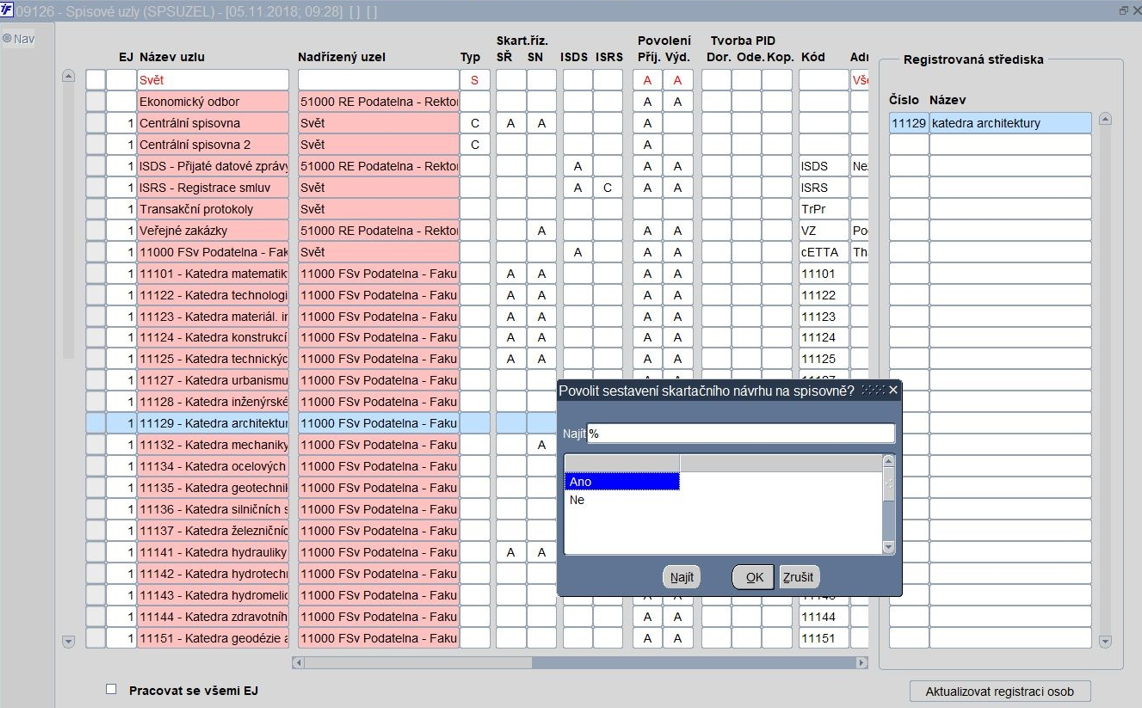Click the right arrow of the horizontal scrollbar
The width and height of the screenshot is (1142, 708).
tap(862, 663)
